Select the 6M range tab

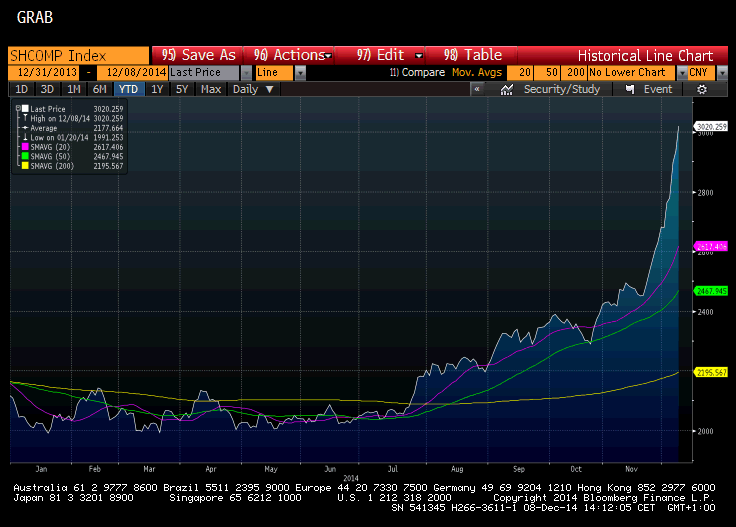point(100,89)
